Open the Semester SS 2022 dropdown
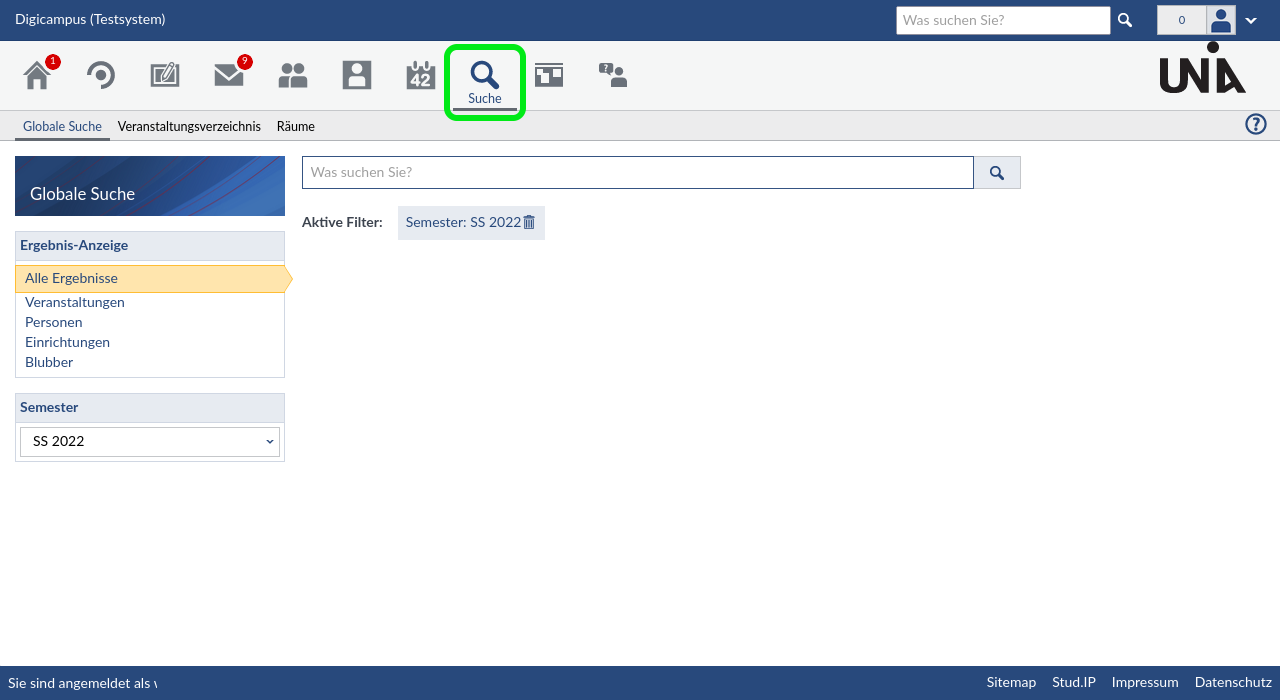 150,441
